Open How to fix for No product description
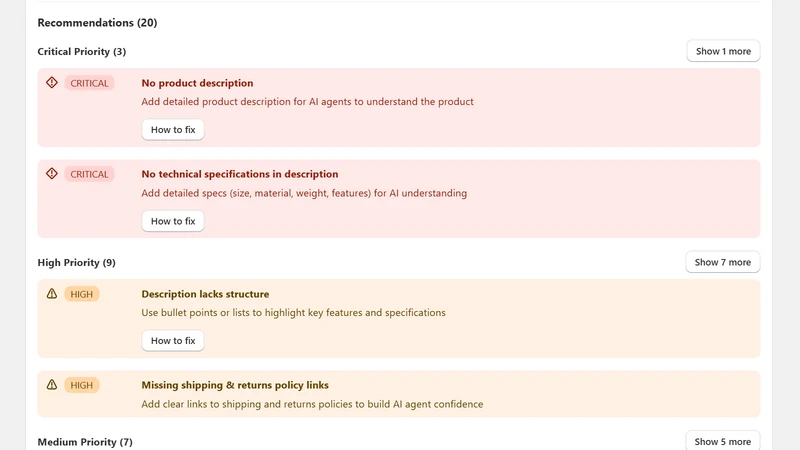The height and width of the screenshot is (450, 800). click(173, 130)
